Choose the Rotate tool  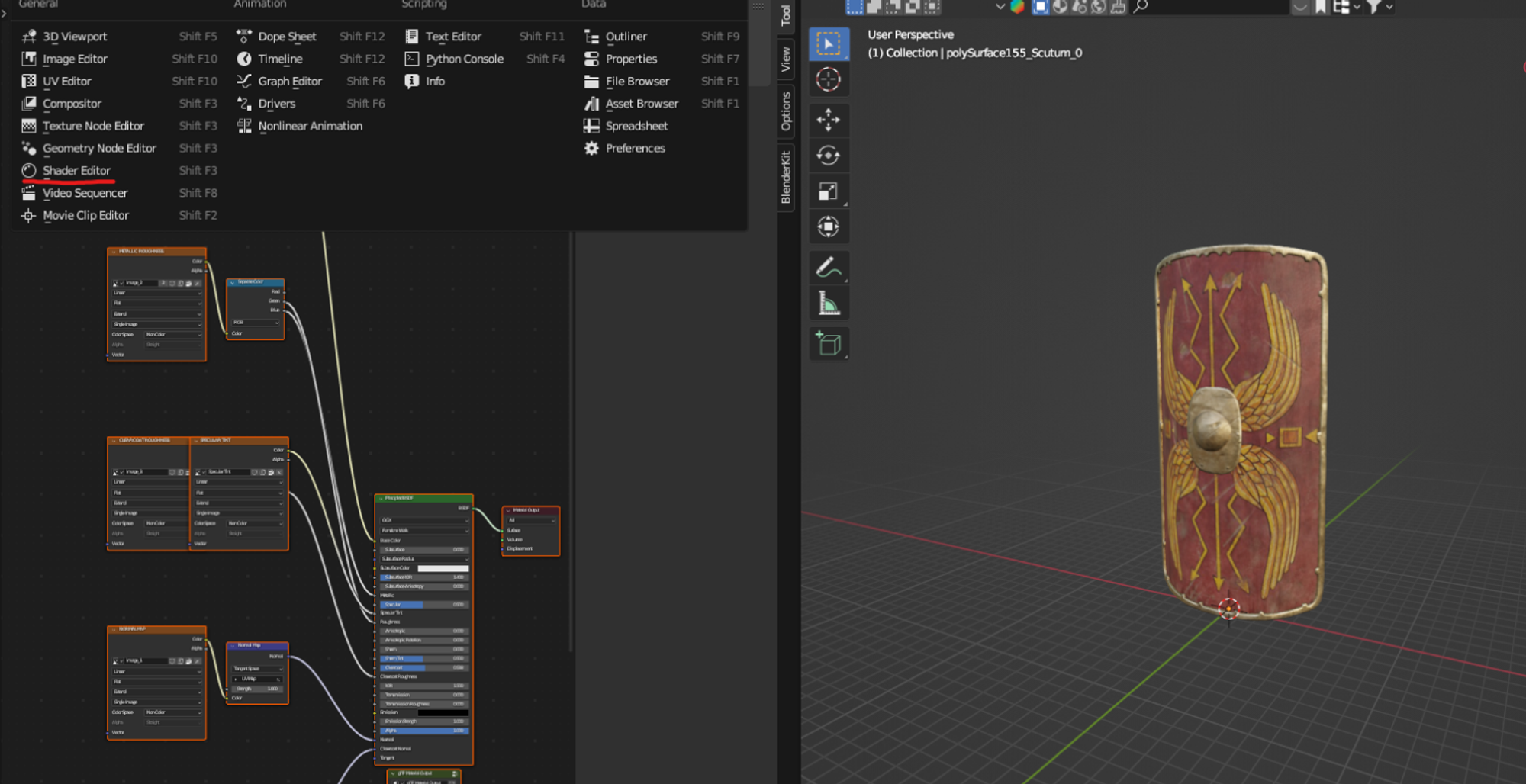click(829, 156)
